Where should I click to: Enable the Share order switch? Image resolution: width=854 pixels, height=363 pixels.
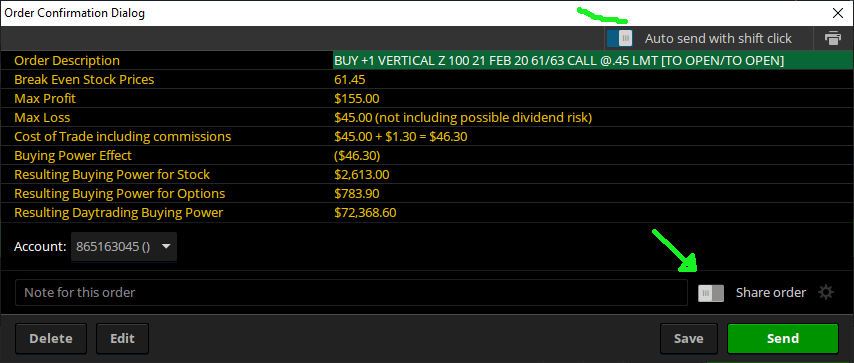pos(711,293)
